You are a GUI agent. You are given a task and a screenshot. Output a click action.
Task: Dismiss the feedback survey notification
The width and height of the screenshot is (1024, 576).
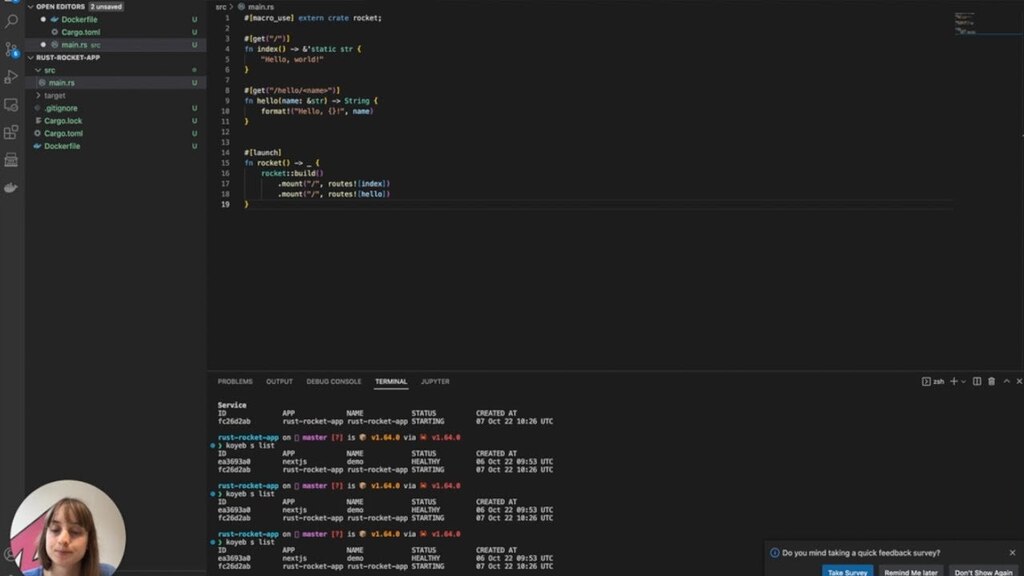[x=1015, y=551]
